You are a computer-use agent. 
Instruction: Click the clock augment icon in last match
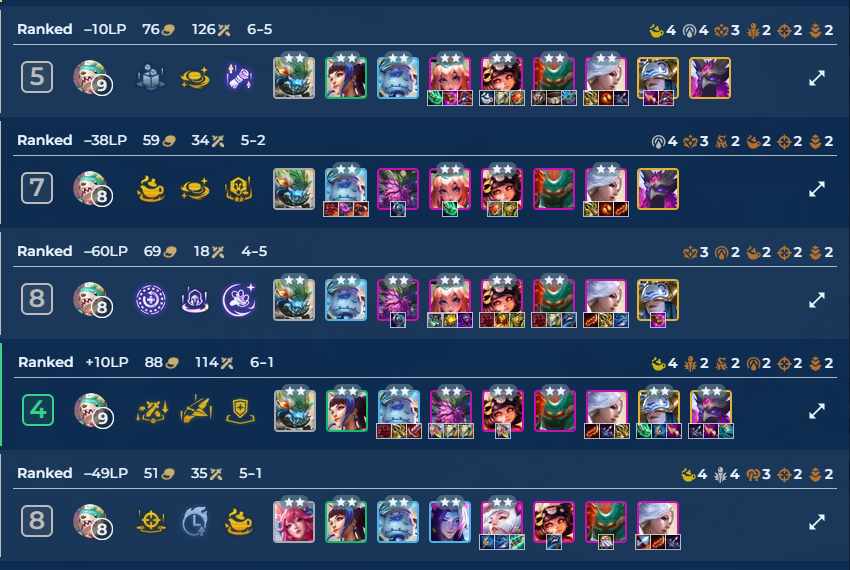point(195,522)
